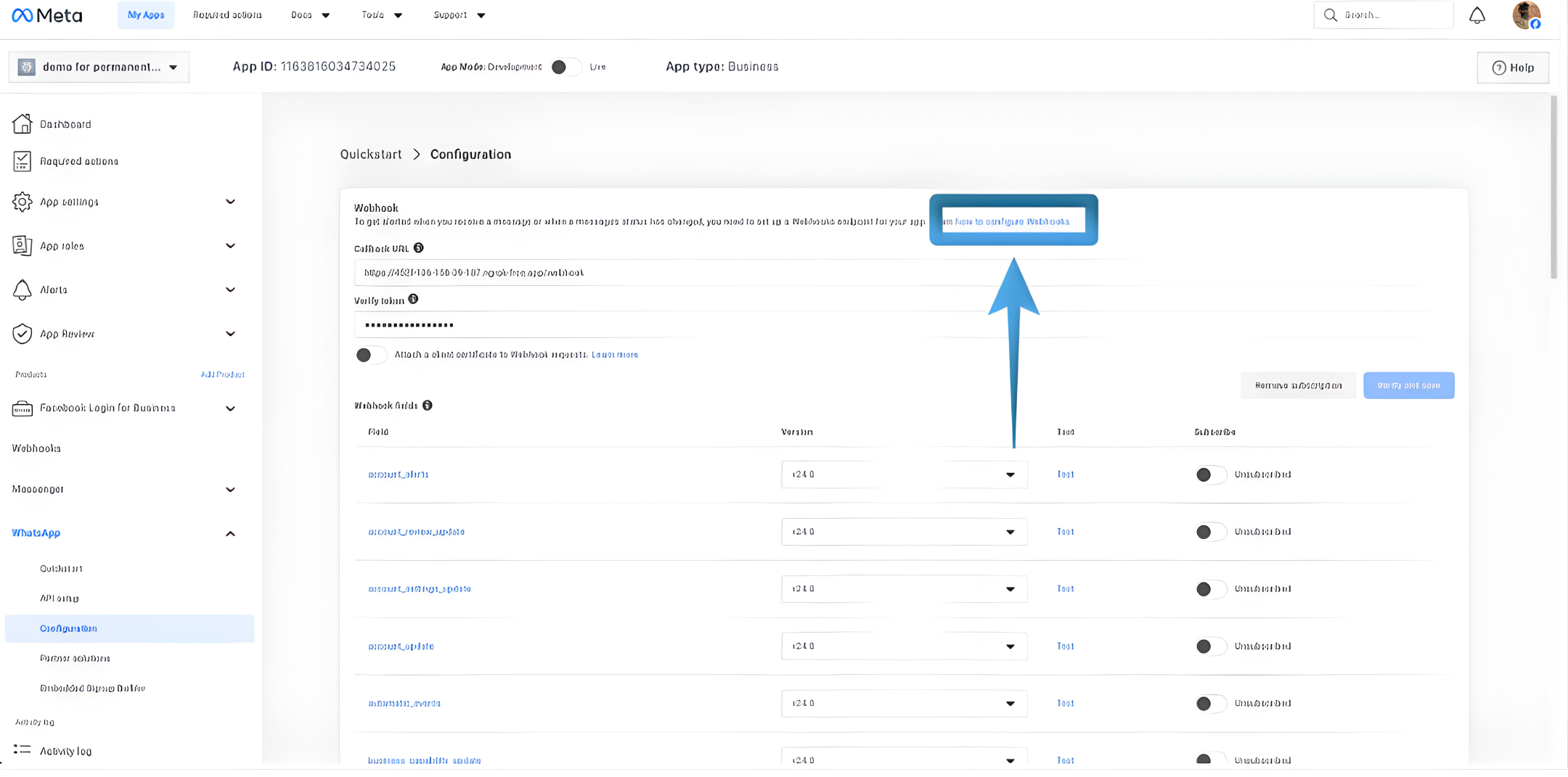The height and width of the screenshot is (777, 1568).
Task: Click the Learn more link
Action: 615,355
